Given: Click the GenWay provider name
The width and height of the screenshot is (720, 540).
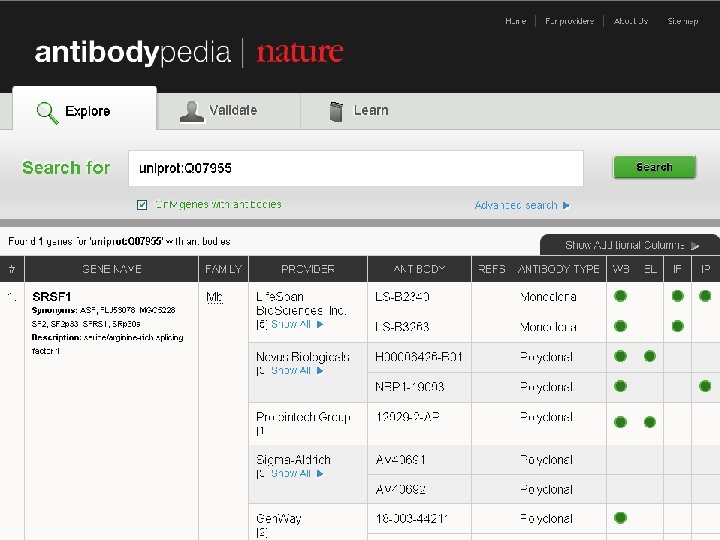Looking at the screenshot, I should click(x=278, y=519).
